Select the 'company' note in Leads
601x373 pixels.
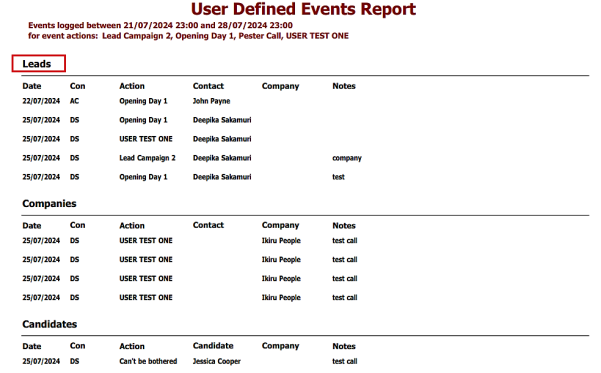pos(347,158)
